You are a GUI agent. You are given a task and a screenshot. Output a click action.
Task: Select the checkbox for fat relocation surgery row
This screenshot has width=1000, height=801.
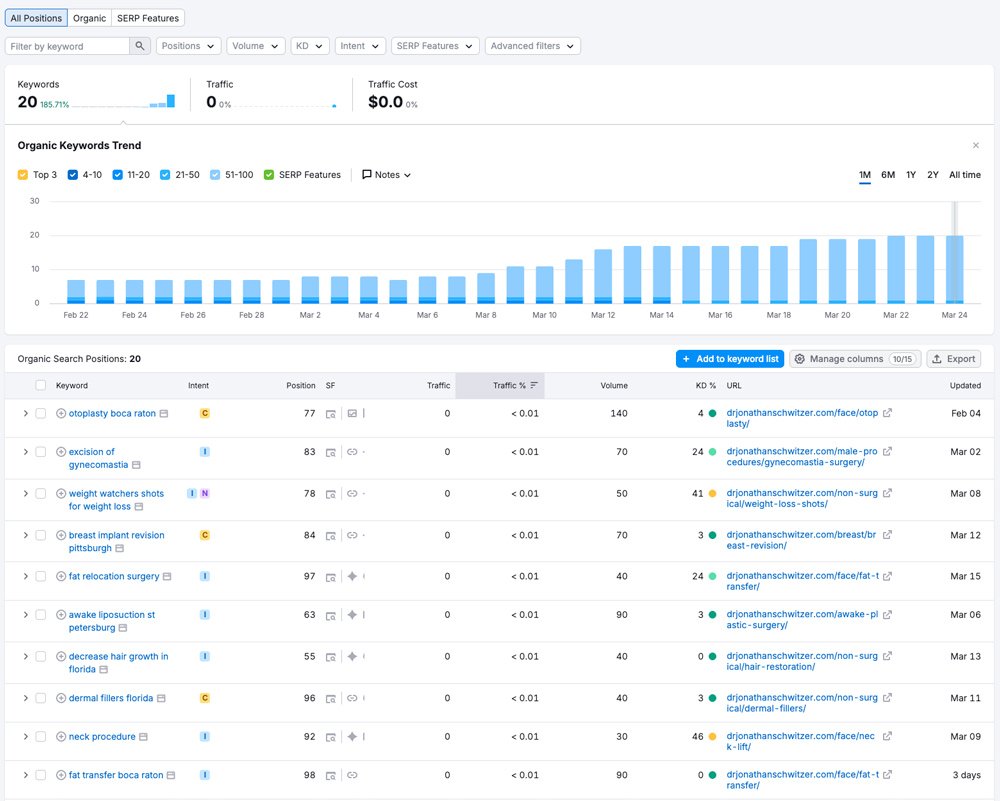click(x=41, y=576)
